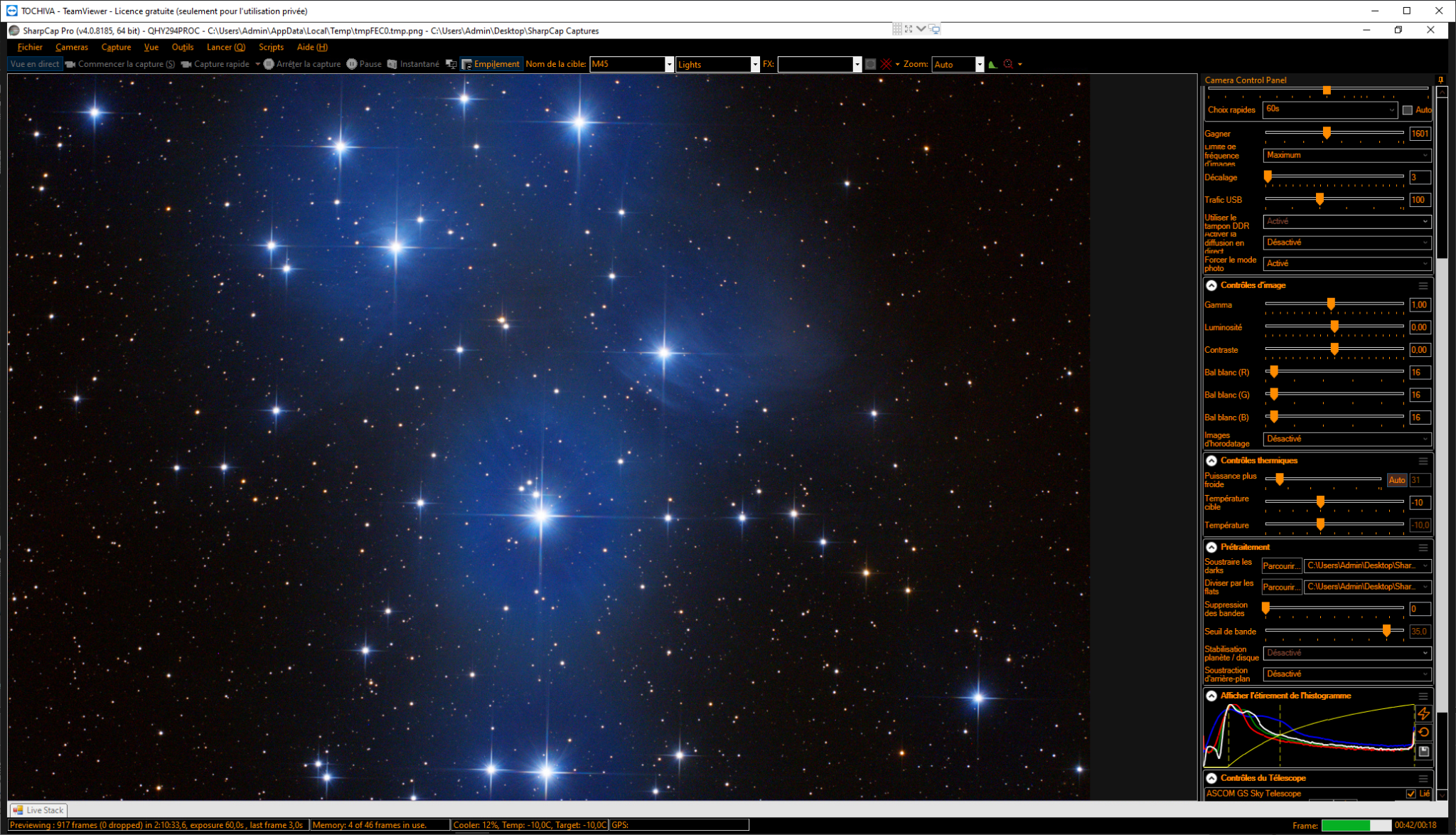Click the histogram stretch save icon

[x=1423, y=751]
